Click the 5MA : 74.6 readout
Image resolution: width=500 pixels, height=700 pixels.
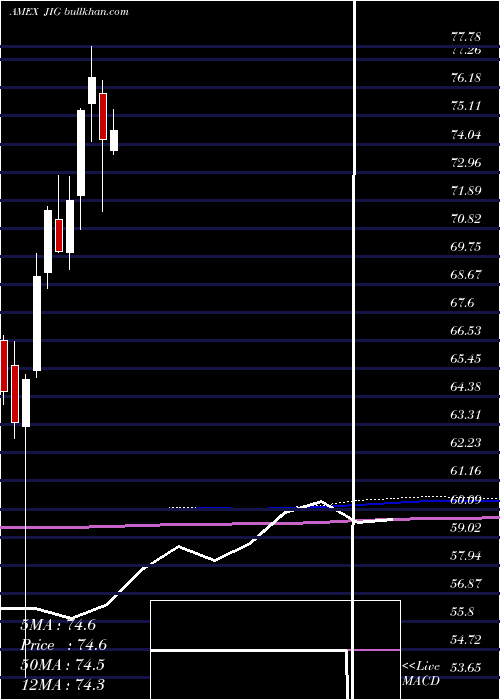coord(58,625)
